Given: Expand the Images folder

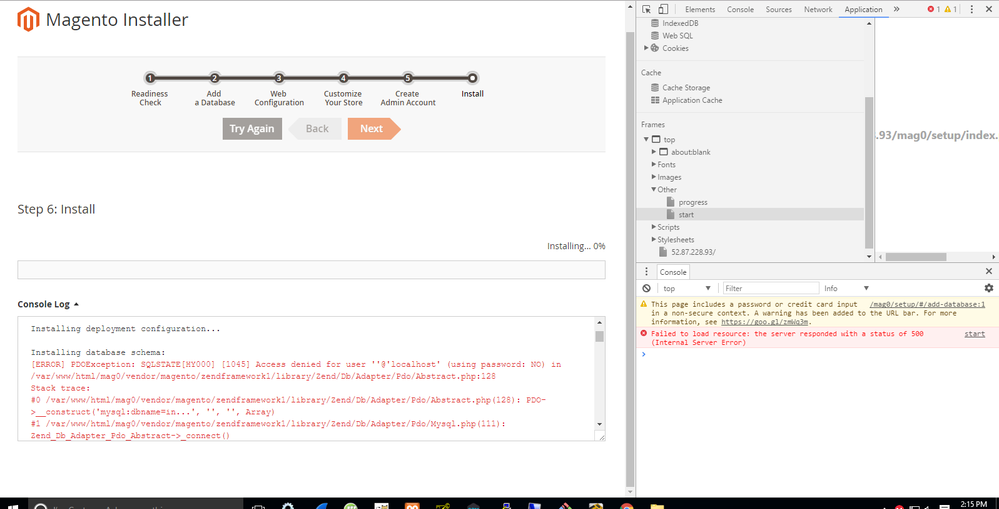Looking at the screenshot, I should point(654,177).
